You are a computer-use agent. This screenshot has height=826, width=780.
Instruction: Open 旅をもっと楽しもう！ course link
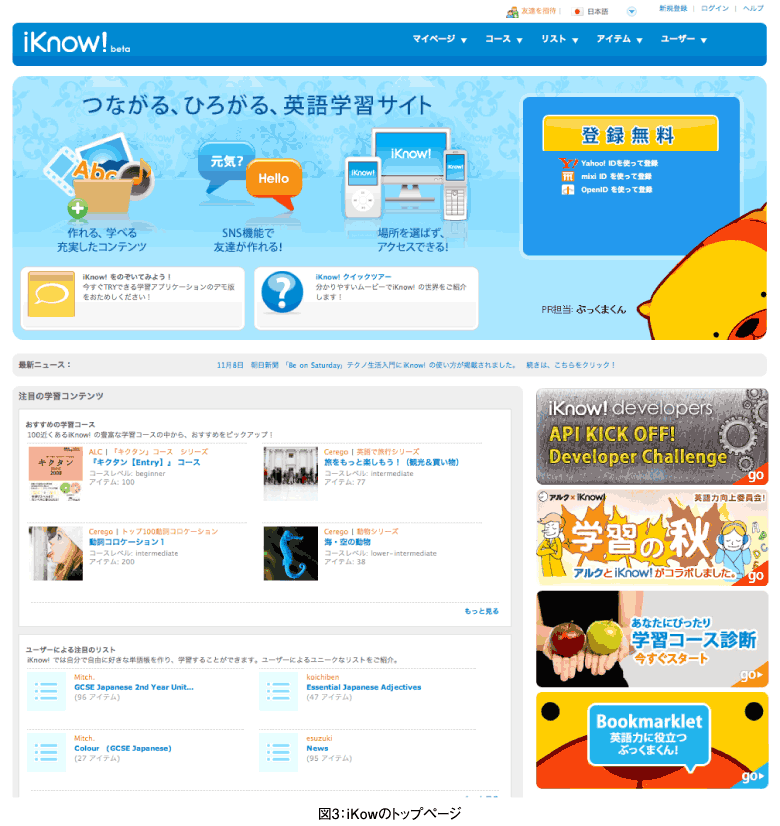pos(391,463)
